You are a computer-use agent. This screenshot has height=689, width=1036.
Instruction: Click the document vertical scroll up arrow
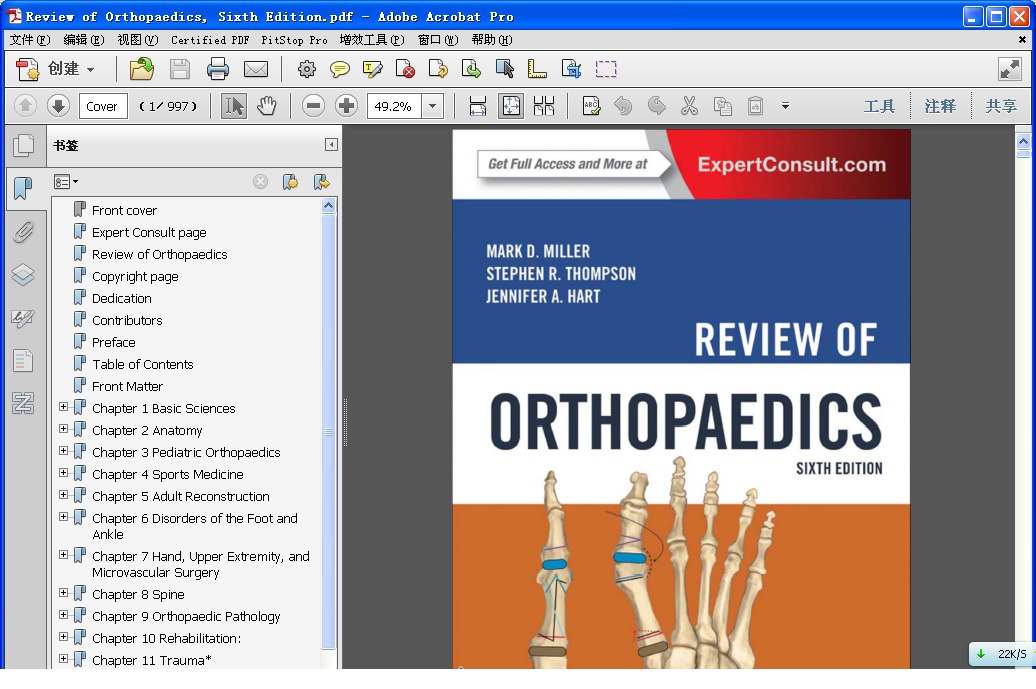[x=1023, y=141]
